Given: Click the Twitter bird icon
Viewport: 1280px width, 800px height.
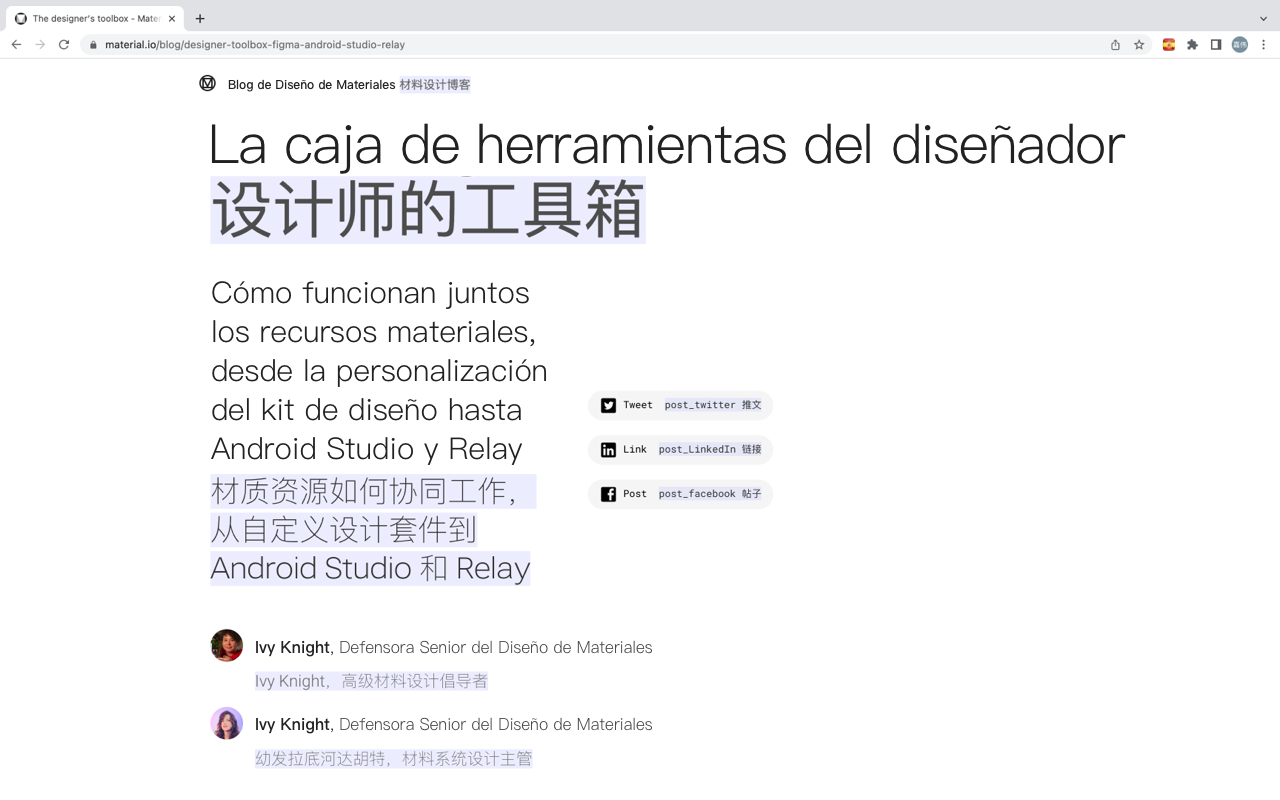Looking at the screenshot, I should (608, 405).
